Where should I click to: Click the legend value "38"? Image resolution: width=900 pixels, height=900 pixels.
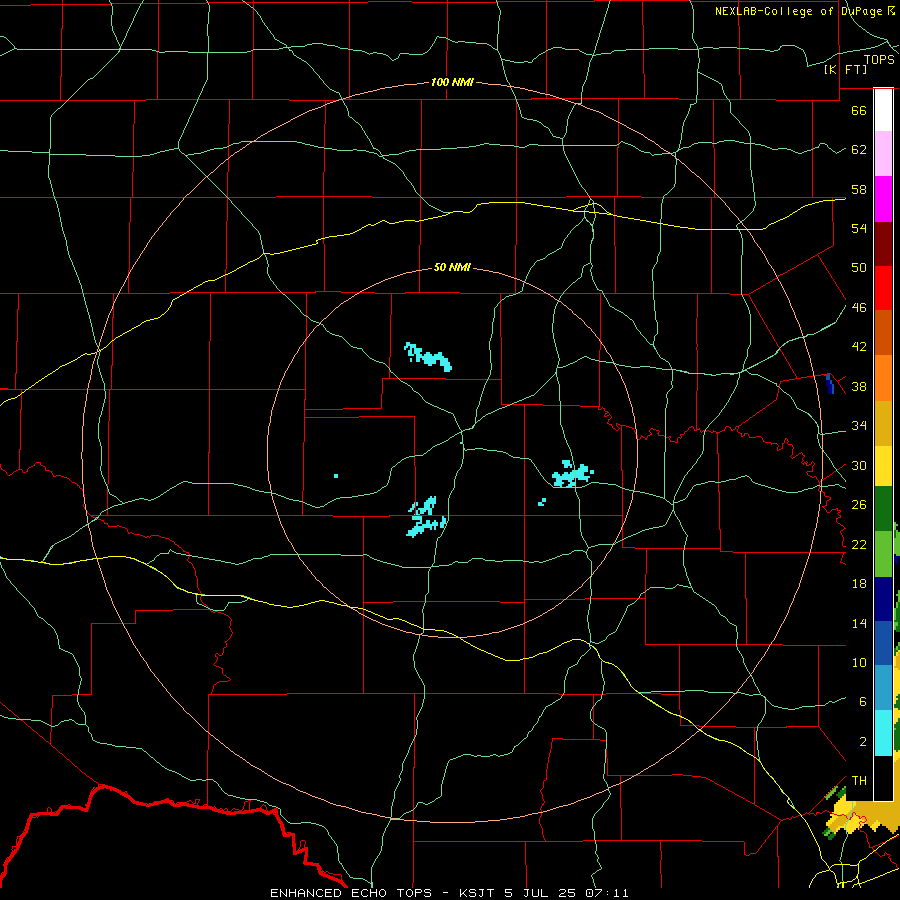859,387
